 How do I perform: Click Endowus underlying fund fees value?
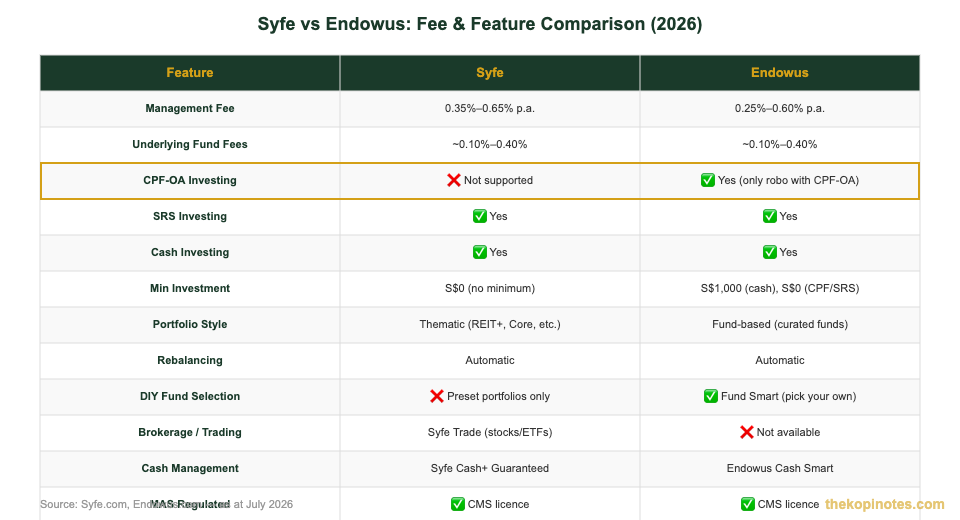pyautogui.click(x=779, y=145)
